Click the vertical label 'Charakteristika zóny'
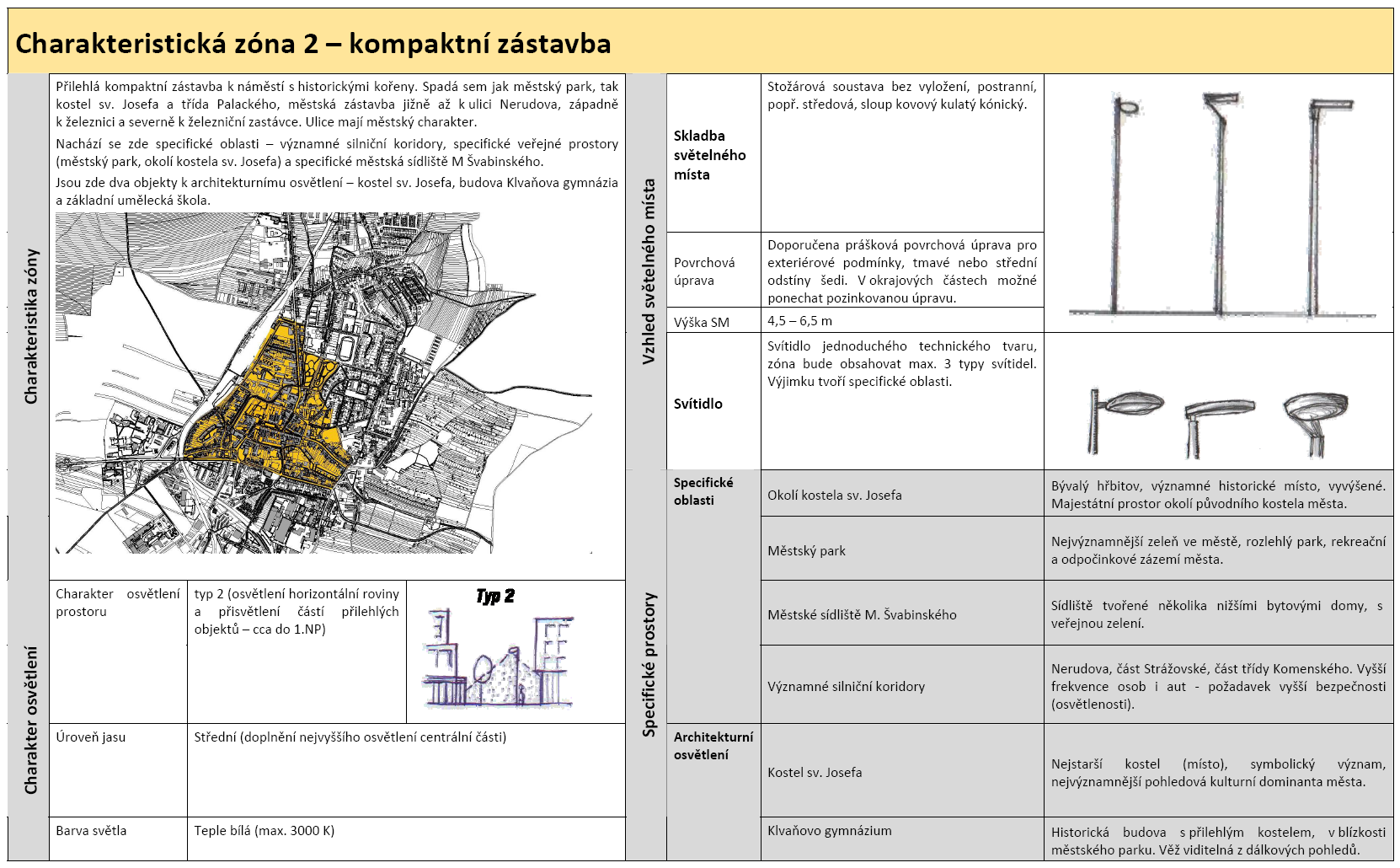This screenshot has width=1400, height=868. tap(31, 326)
